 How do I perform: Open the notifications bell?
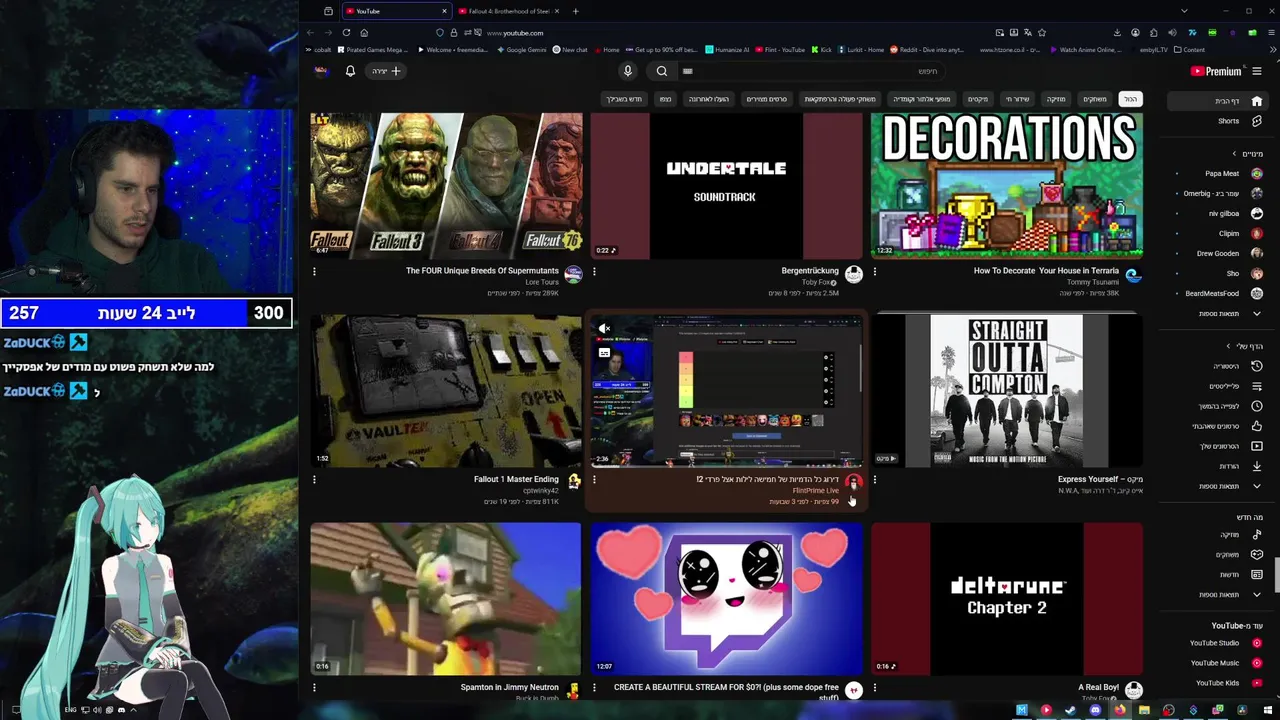(x=350, y=71)
